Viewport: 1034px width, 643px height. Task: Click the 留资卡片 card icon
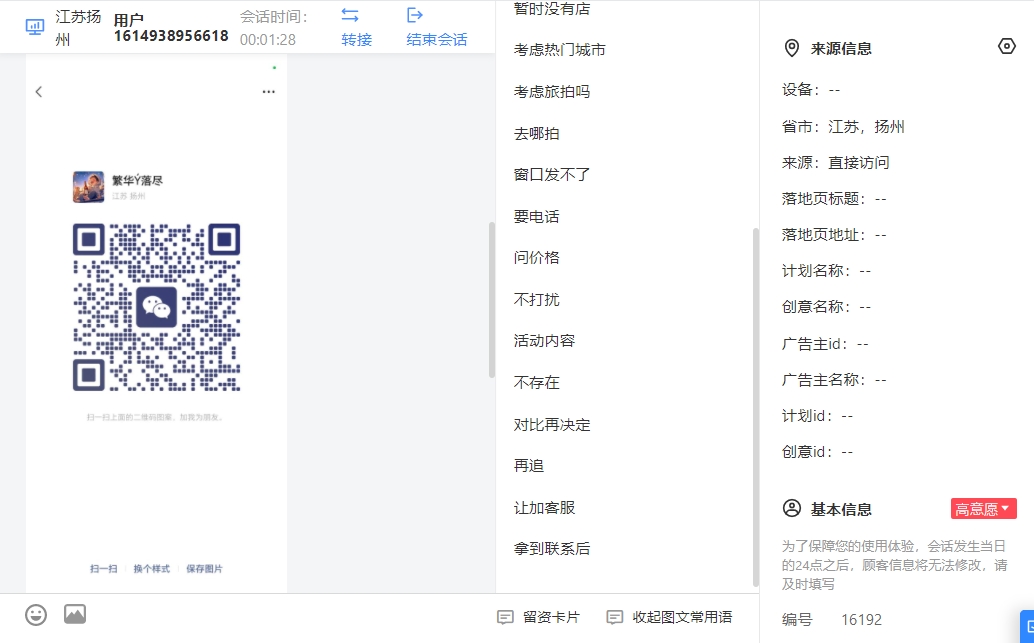coord(505,617)
